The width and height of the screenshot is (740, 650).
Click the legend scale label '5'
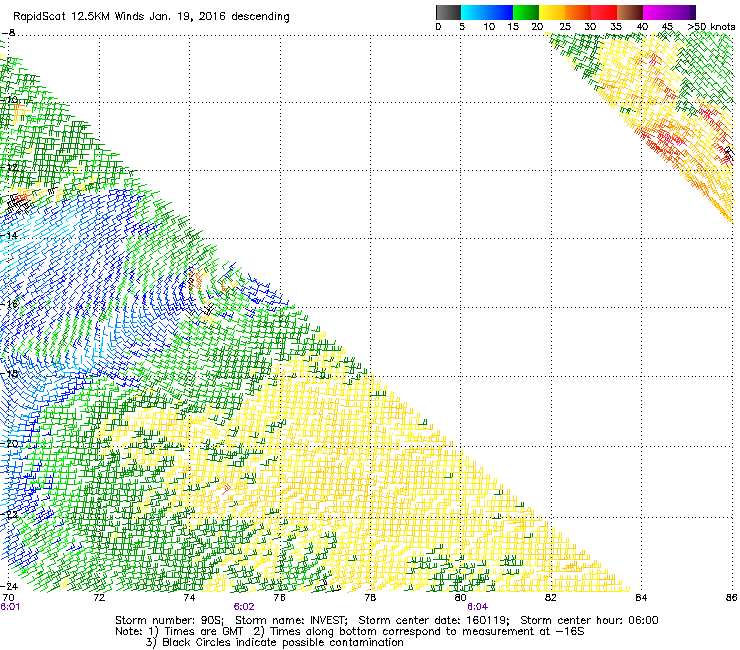click(462, 27)
